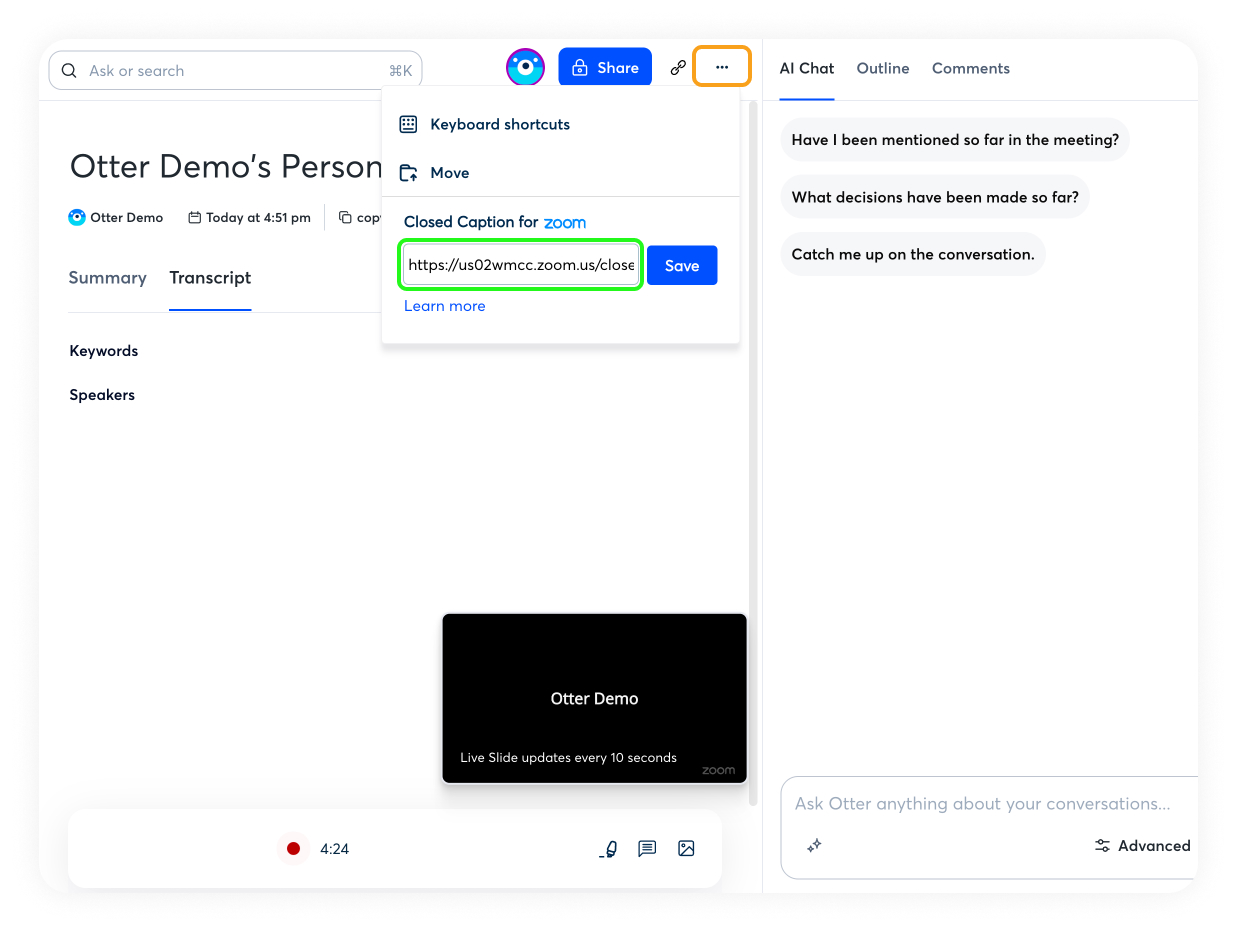Viewport: 1237px width, 932px height.
Task: Click the red record stop button
Action: point(293,848)
